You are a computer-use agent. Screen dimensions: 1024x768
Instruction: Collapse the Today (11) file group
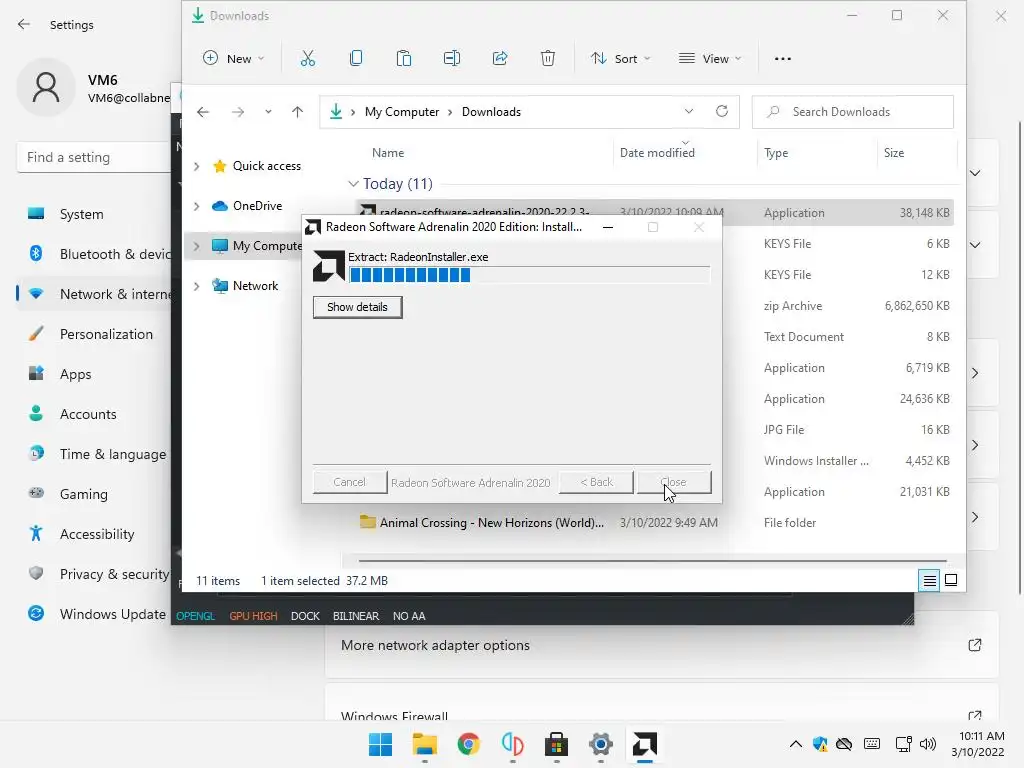click(353, 184)
